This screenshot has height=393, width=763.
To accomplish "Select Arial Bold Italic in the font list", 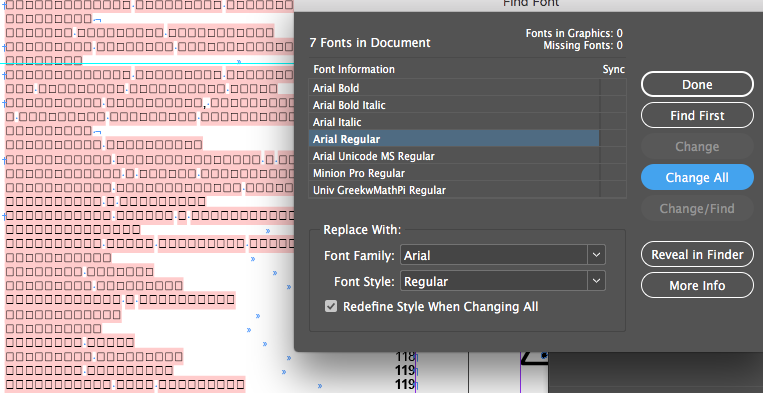I will tap(454, 105).
